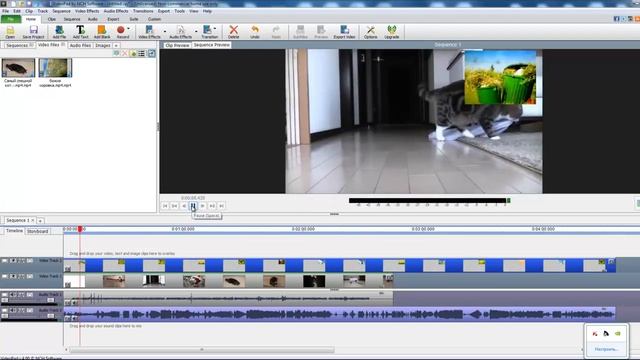Jump to the start of the sequence
This screenshot has width=640, height=360.
pos(165,206)
